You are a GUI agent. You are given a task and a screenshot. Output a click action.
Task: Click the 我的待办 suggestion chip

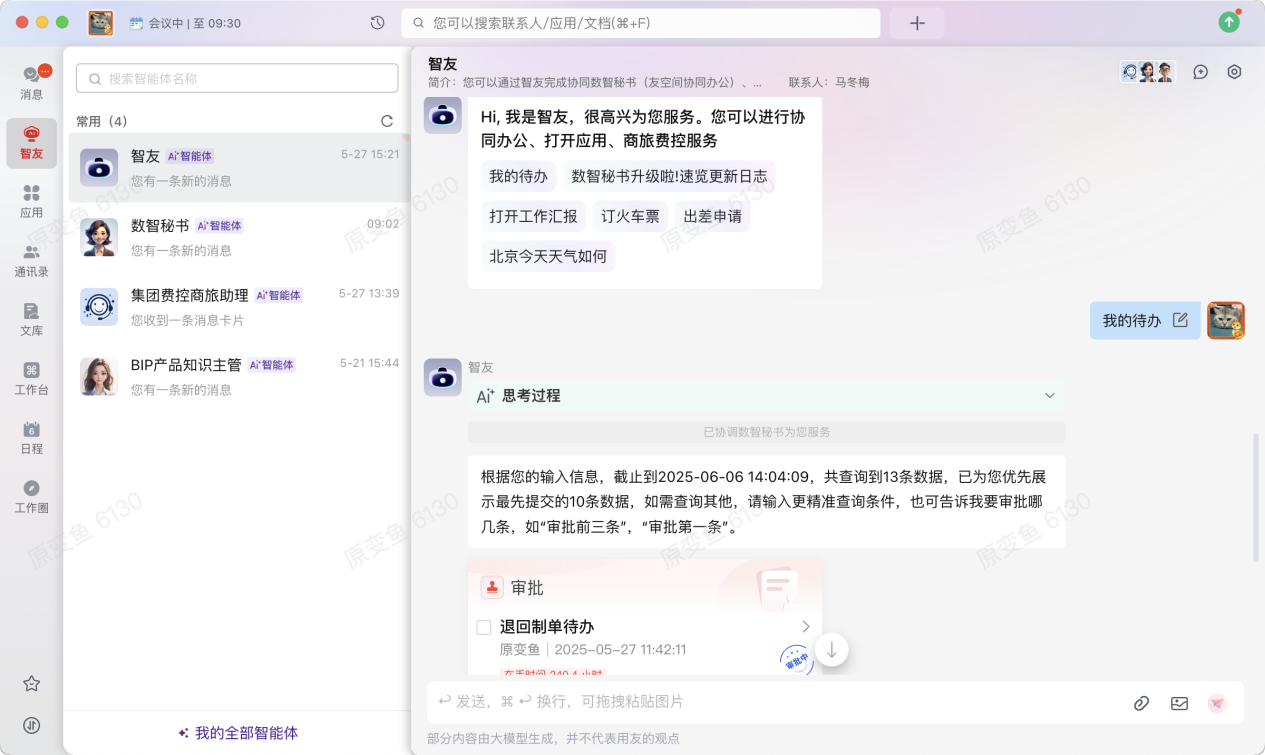[x=518, y=176]
